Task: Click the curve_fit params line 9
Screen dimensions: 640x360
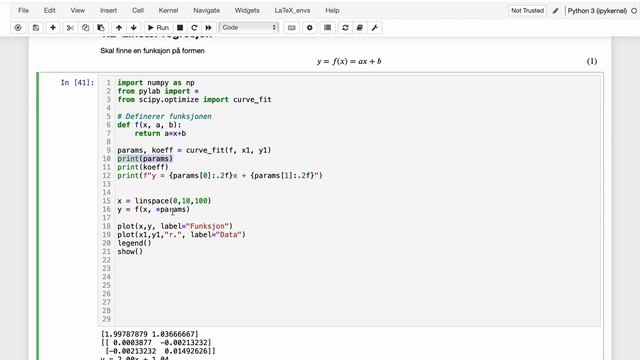Action: [194, 150]
